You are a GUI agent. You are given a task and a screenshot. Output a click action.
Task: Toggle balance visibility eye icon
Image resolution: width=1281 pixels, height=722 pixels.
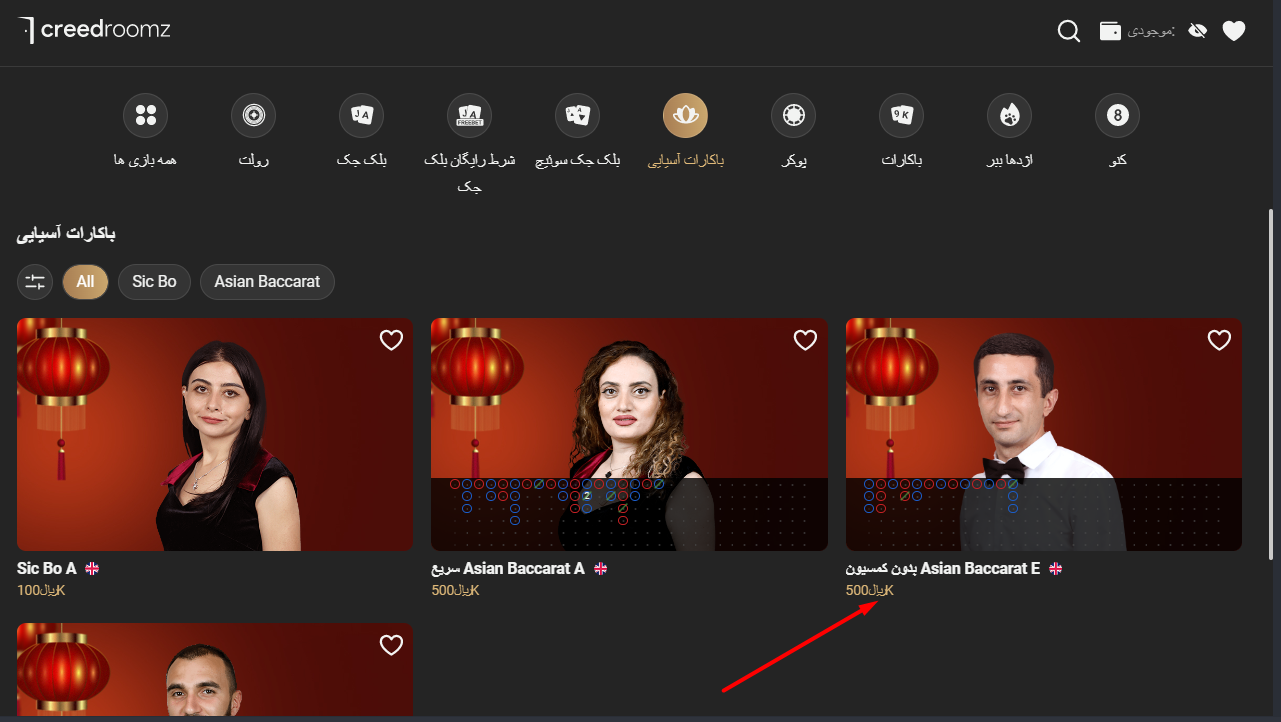click(x=1197, y=31)
